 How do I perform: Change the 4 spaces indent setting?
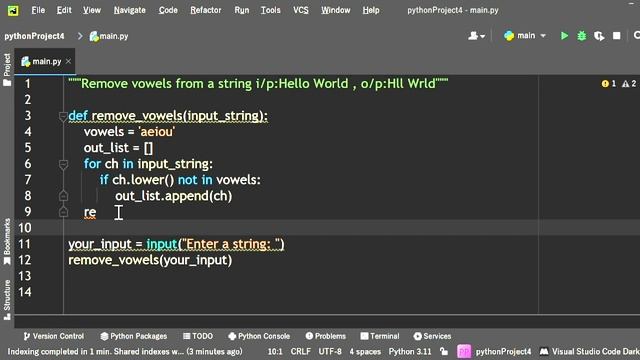(365, 351)
